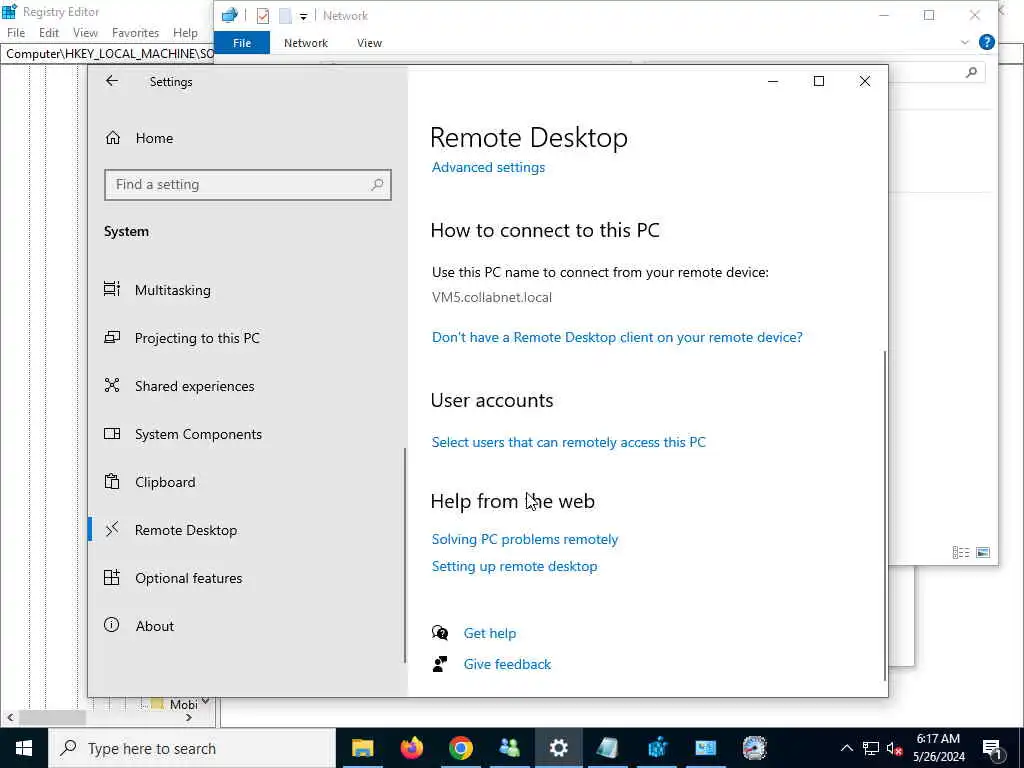Switch Network window to details view
The width and height of the screenshot is (1024, 768).
[961, 552]
